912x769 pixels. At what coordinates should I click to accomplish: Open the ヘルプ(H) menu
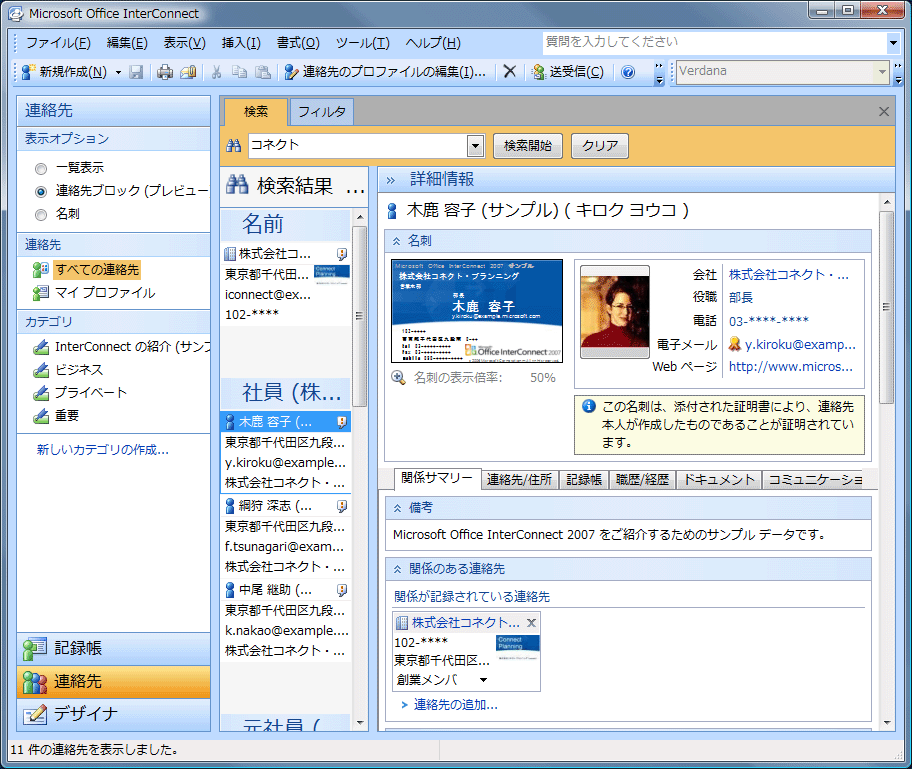tap(433, 42)
